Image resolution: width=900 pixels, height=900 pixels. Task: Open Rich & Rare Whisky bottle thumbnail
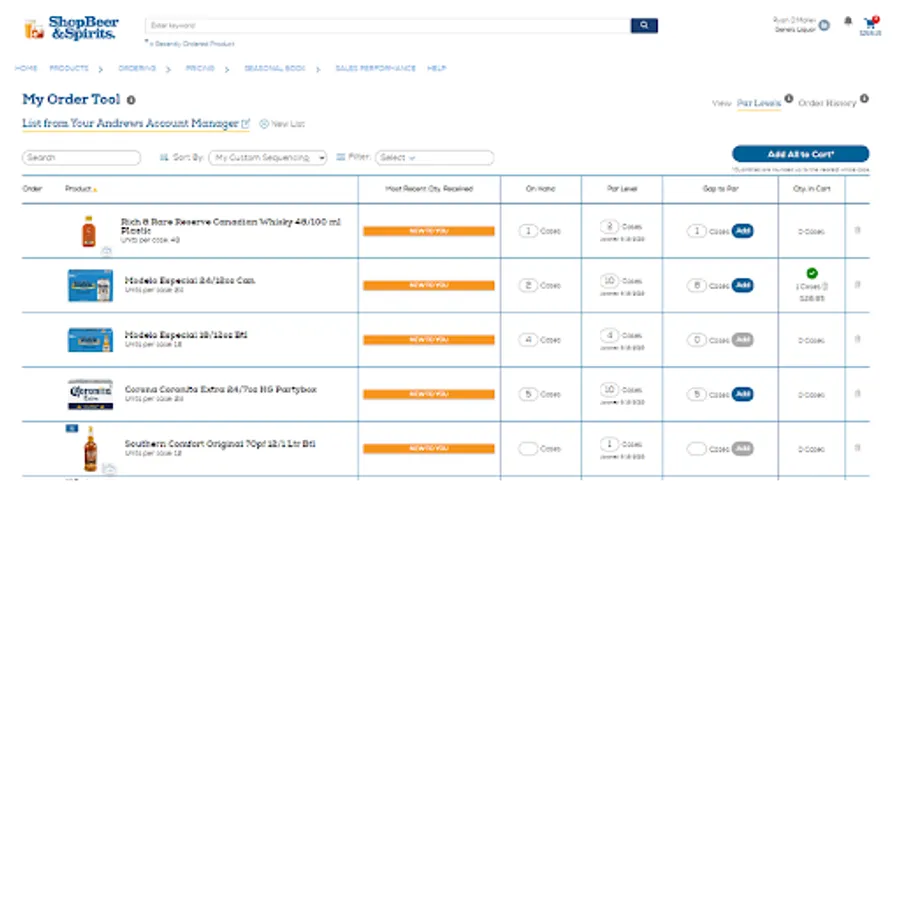pos(88,231)
